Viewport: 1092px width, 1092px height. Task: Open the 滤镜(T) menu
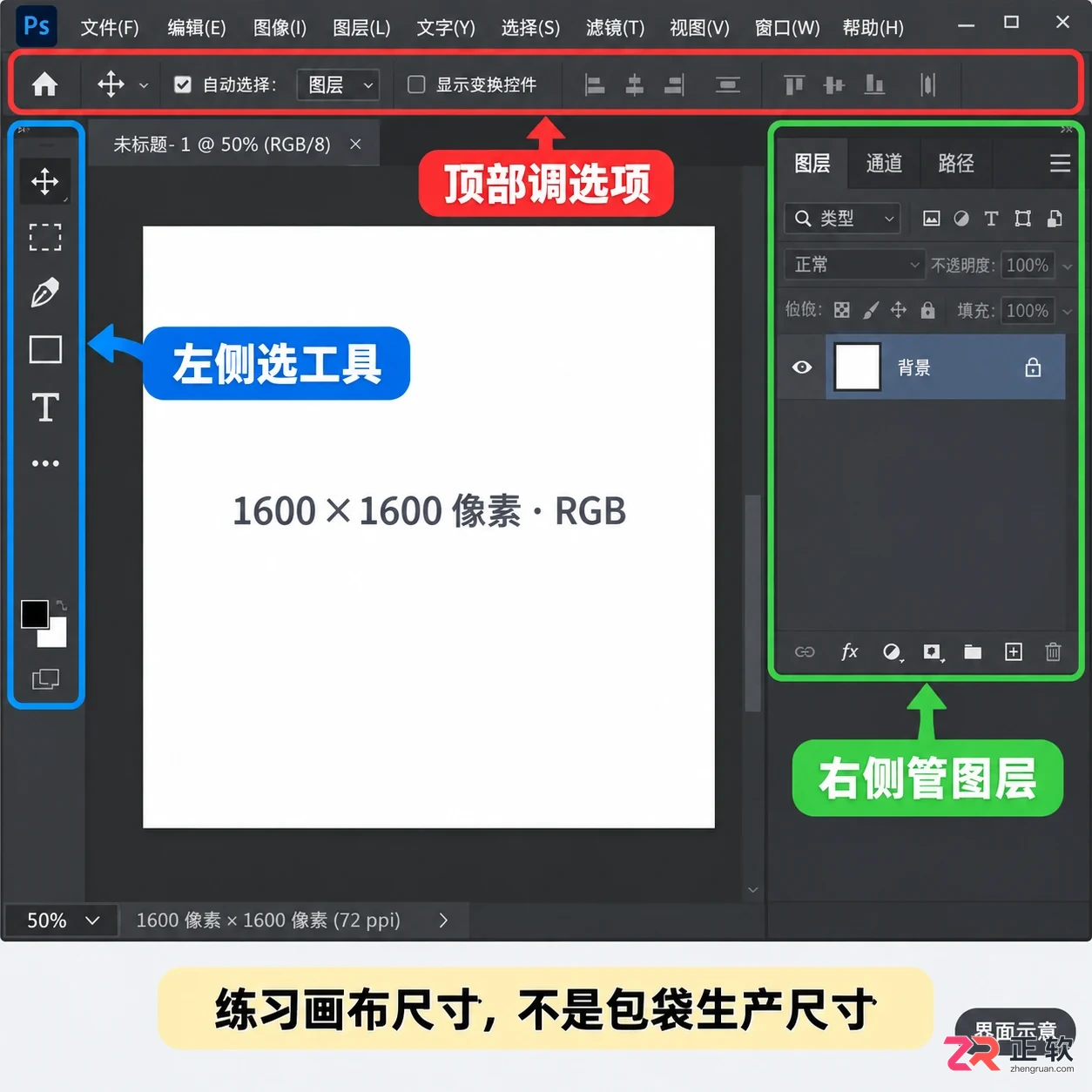616,28
